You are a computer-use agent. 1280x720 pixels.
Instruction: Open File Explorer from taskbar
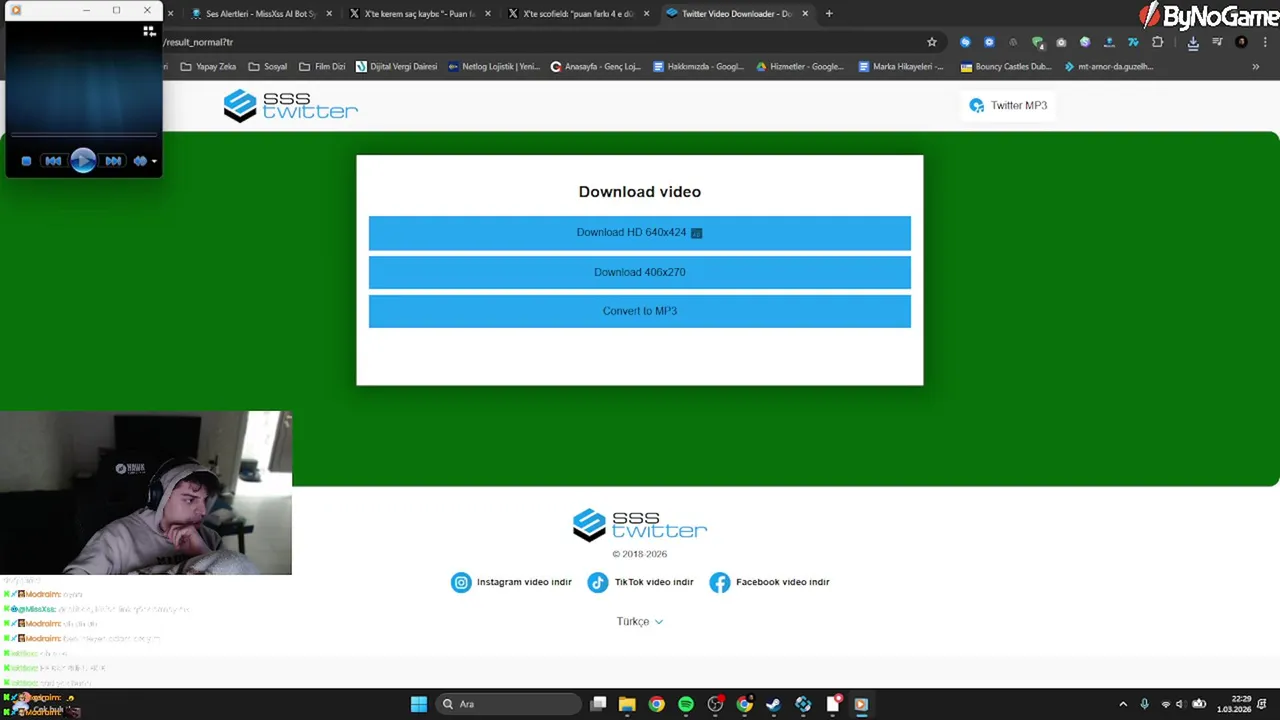(x=627, y=704)
